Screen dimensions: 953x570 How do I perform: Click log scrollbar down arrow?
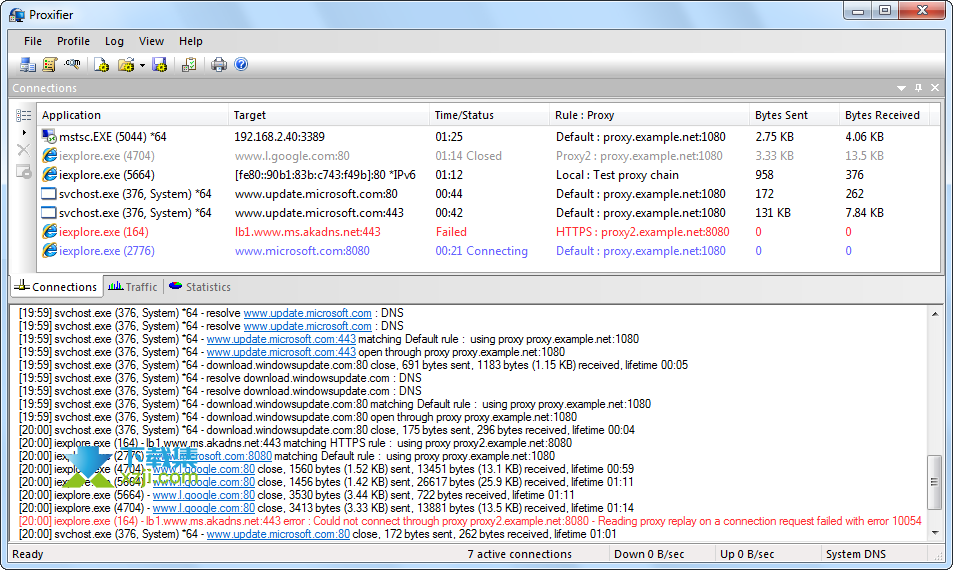pyautogui.click(x=935, y=533)
